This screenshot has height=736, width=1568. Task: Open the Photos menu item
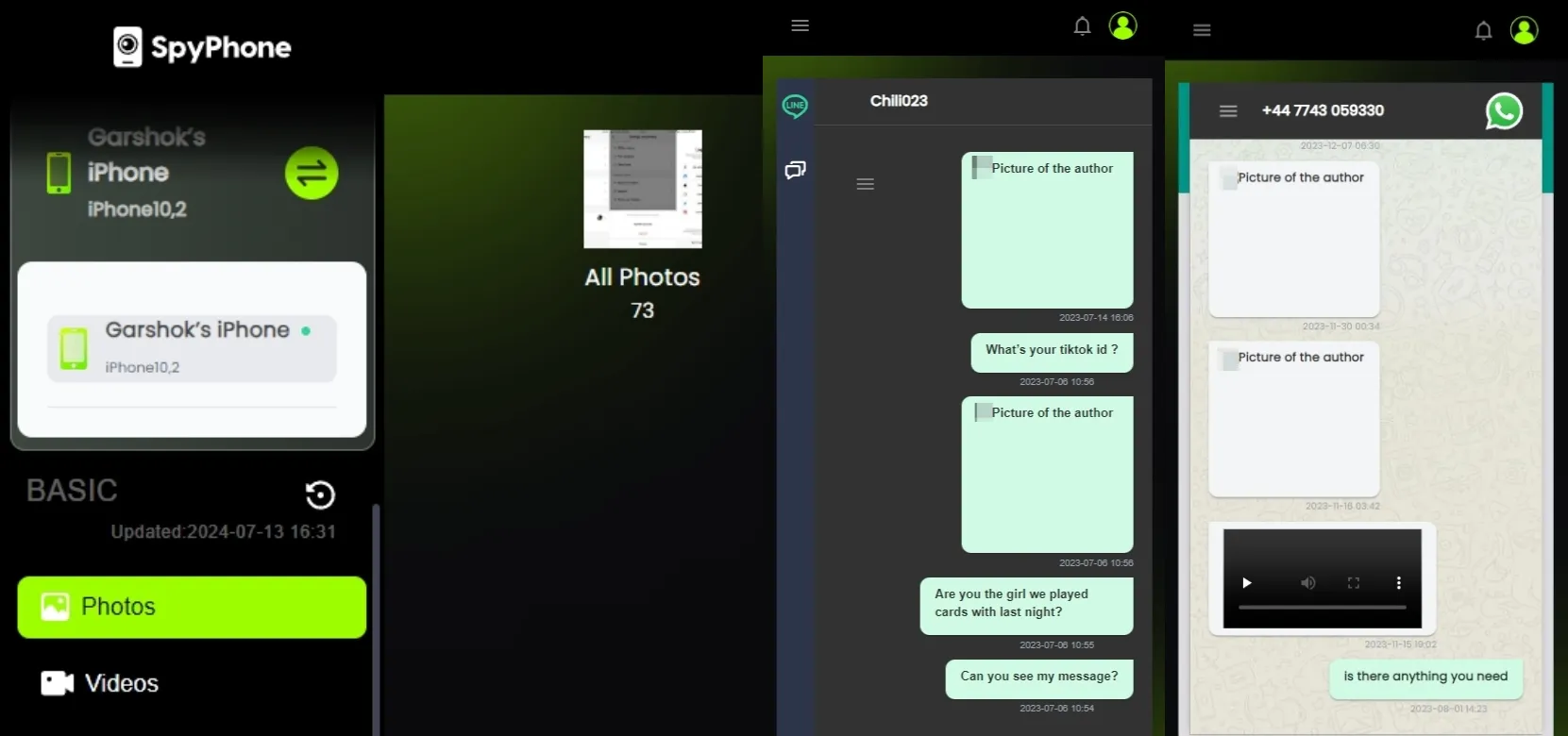[192, 607]
